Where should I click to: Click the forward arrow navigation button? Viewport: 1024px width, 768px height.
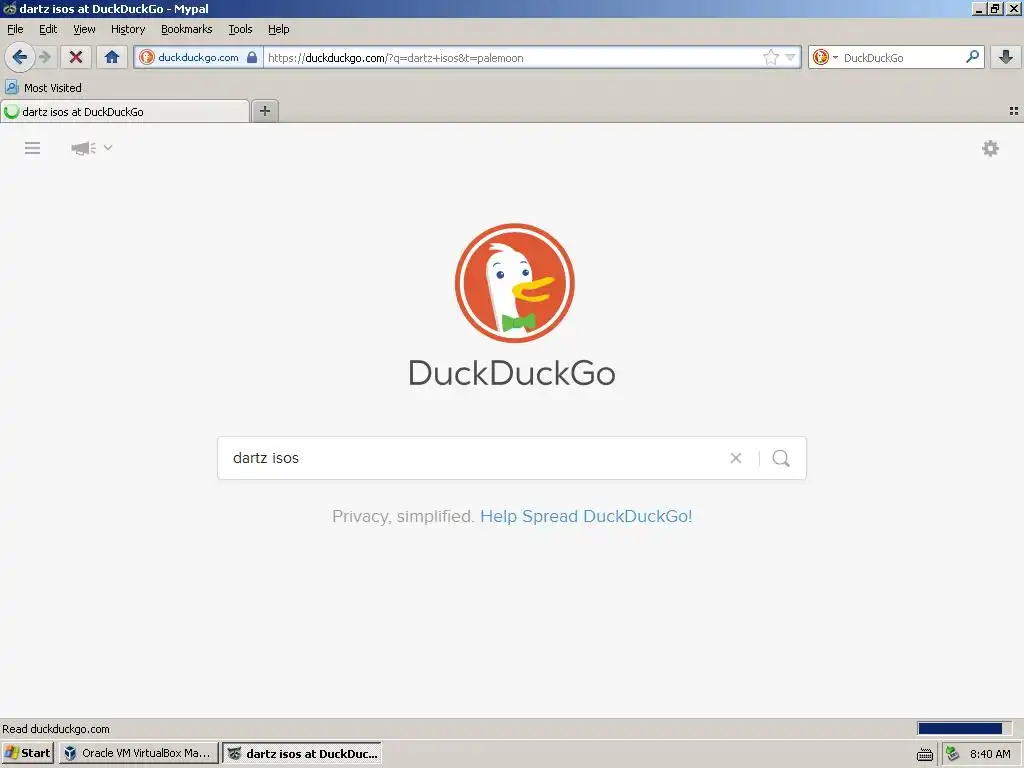(x=45, y=57)
